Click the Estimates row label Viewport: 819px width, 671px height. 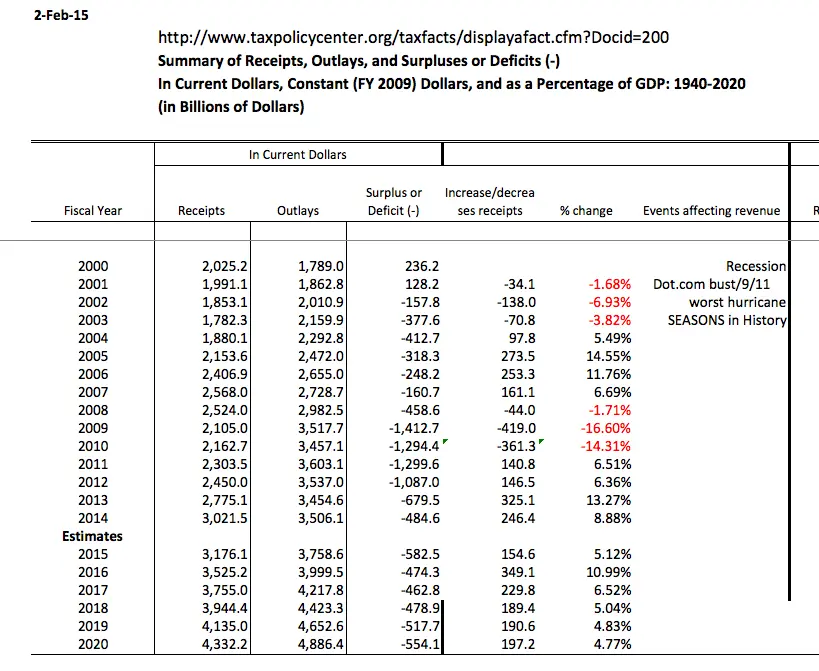click(92, 536)
